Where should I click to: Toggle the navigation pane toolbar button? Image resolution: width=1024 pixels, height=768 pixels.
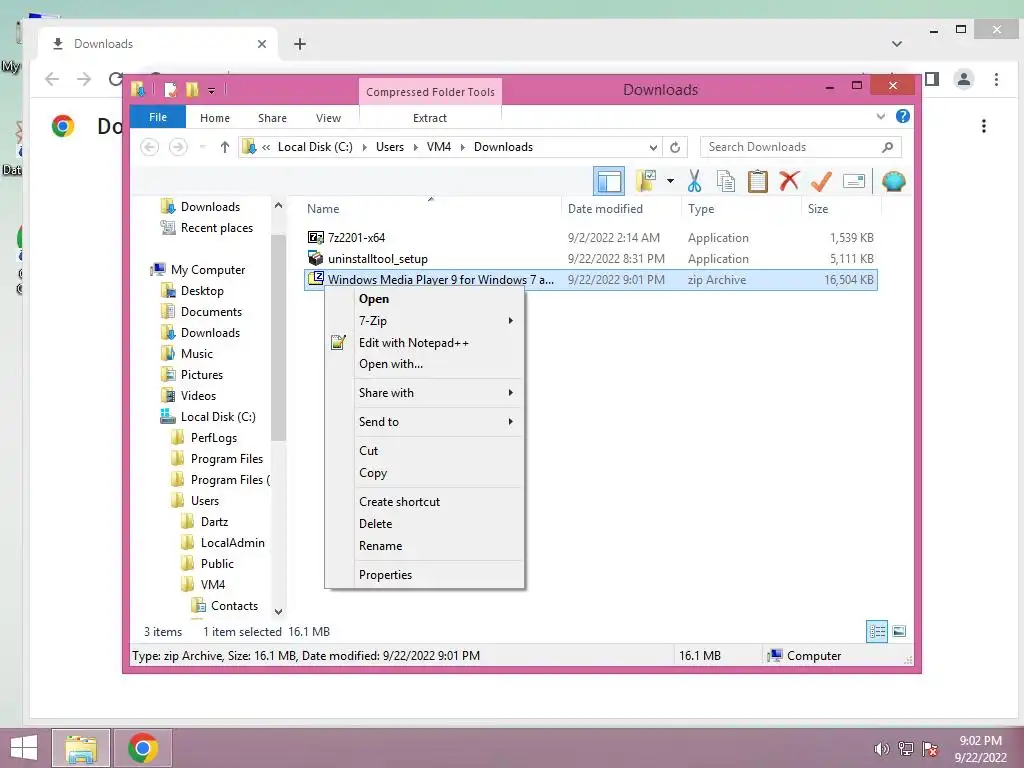(x=609, y=182)
